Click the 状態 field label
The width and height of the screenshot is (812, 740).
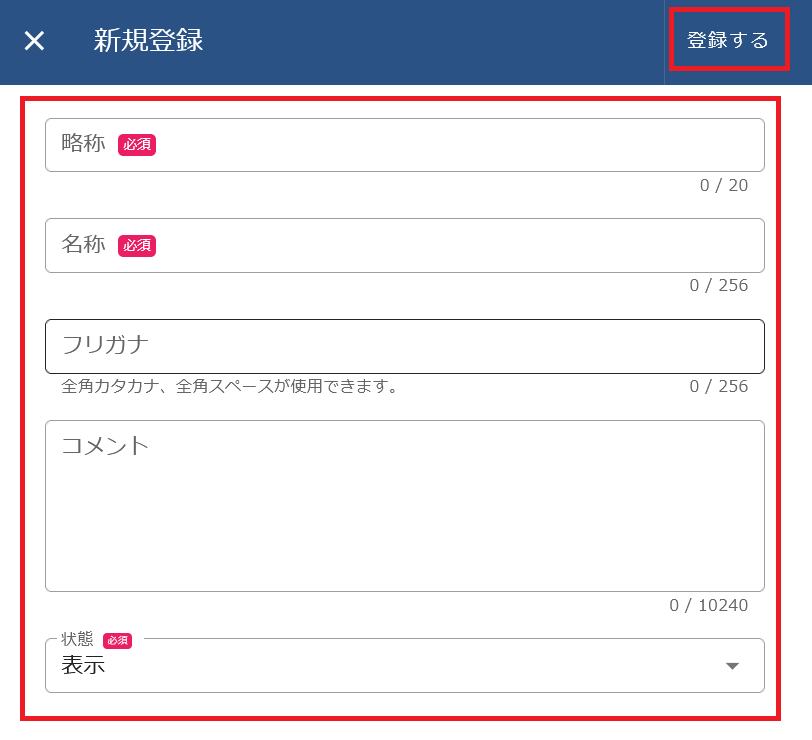tap(77, 640)
